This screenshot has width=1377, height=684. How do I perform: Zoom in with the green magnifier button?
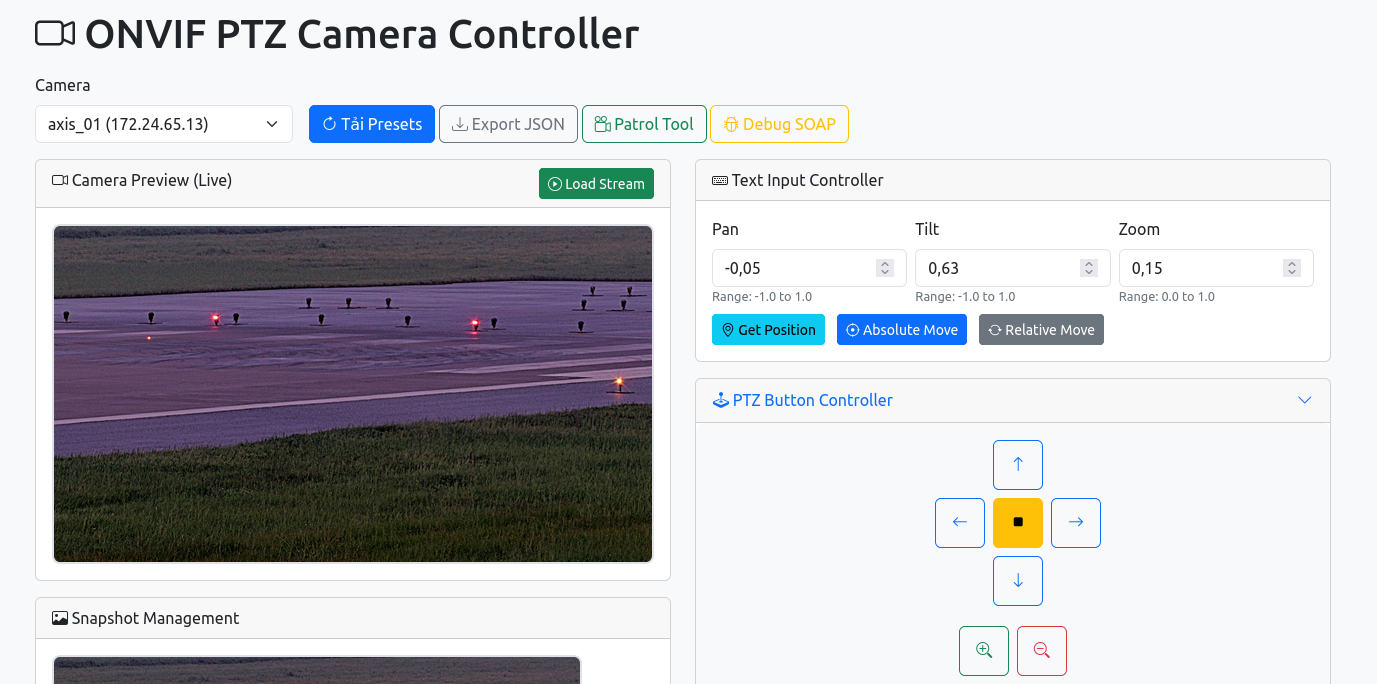(984, 651)
